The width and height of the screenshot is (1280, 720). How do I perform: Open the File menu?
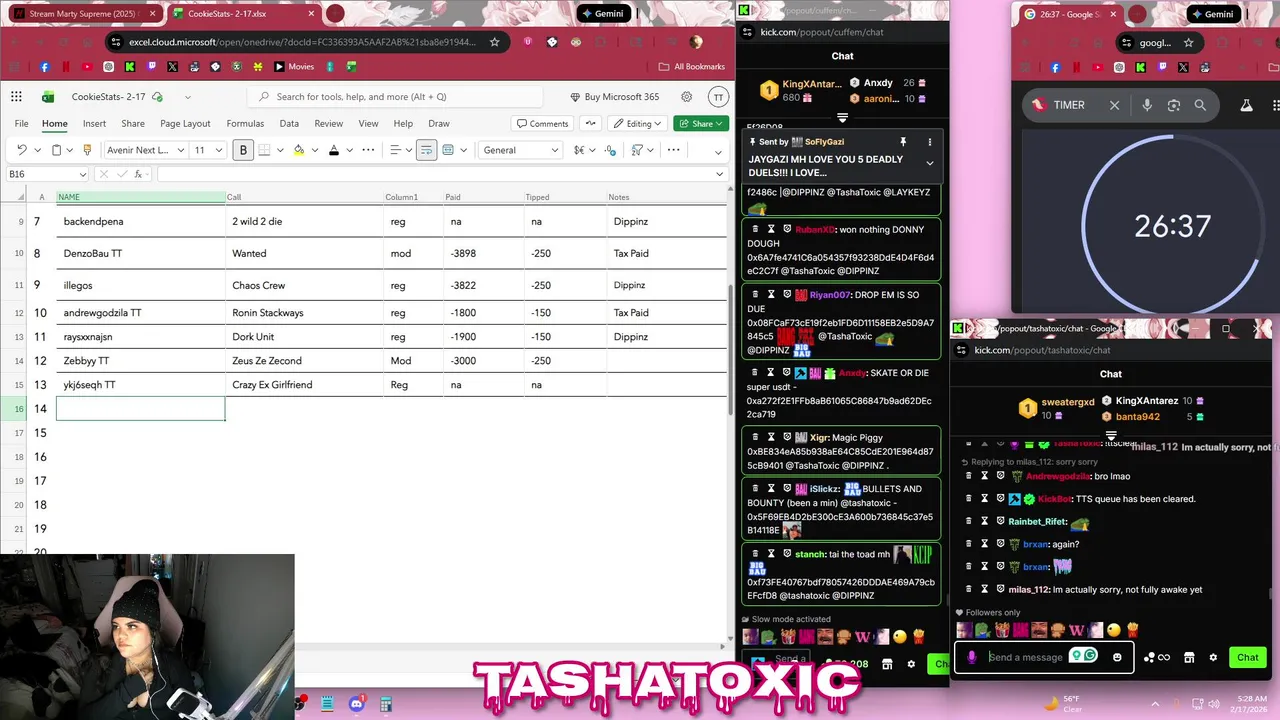click(21, 123)
